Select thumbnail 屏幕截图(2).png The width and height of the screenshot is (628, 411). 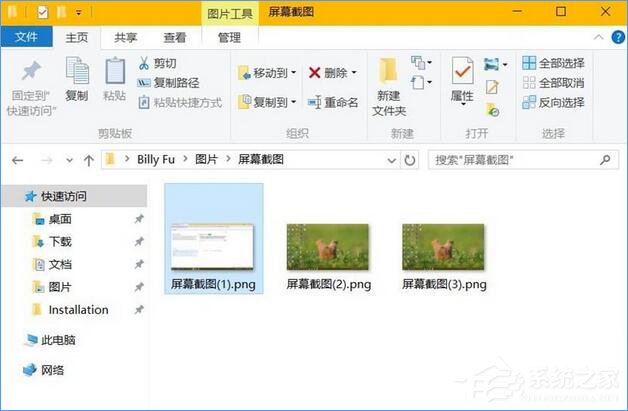(x=328, y=257)
